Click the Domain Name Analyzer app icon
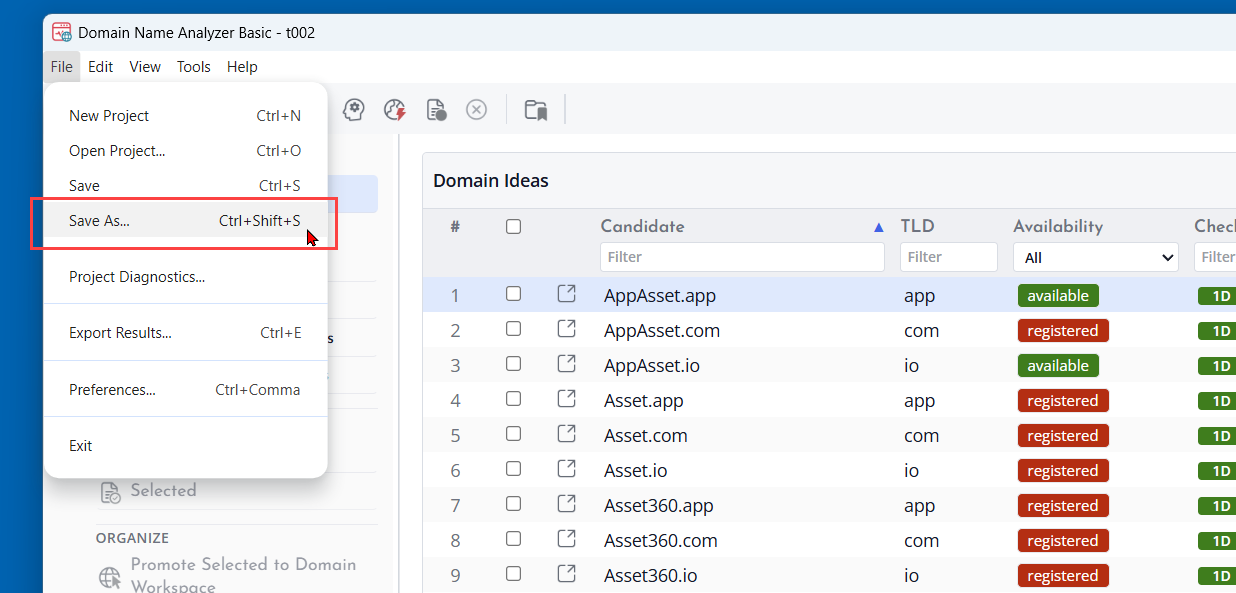Image resolution: width=1236 pixels, height=593 pixels. (x=62, y=32)
